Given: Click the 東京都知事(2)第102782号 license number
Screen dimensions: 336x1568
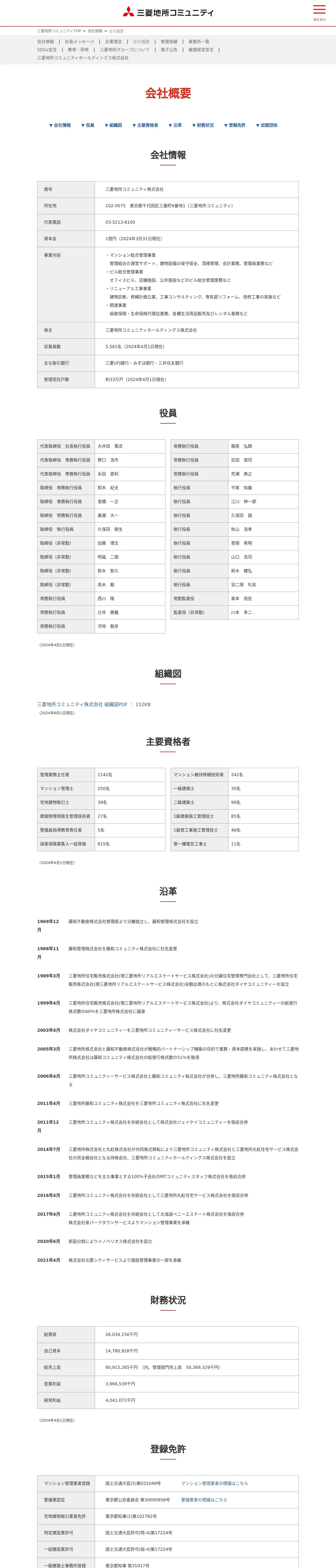Looking at the screenshot, I should coord(131,1516).
